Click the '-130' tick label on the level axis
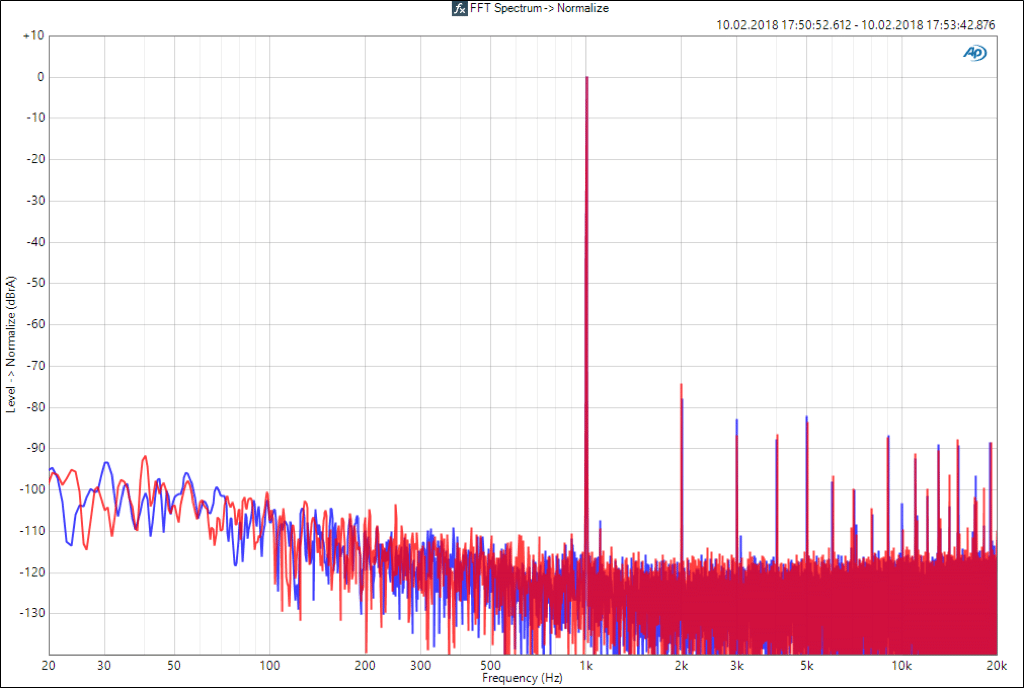 [x=33, y=613]
